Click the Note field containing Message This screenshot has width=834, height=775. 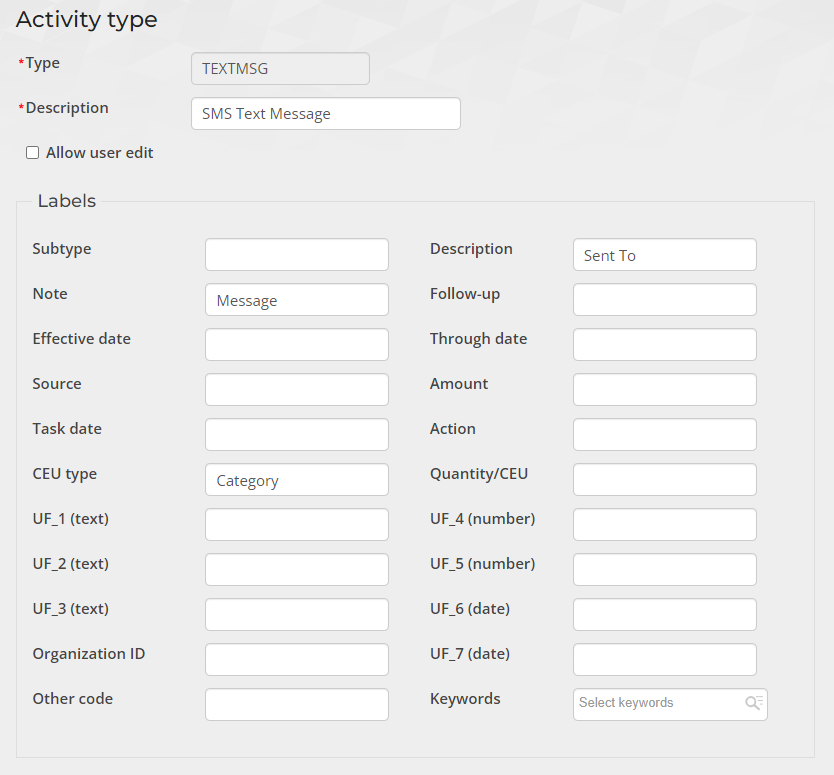[296, 300]
